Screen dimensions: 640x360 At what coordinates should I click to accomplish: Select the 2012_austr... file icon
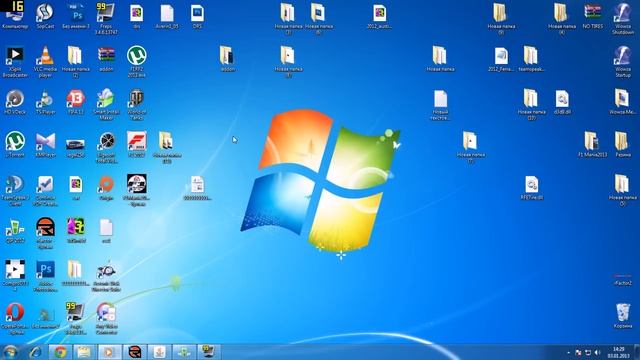[379, 16]
